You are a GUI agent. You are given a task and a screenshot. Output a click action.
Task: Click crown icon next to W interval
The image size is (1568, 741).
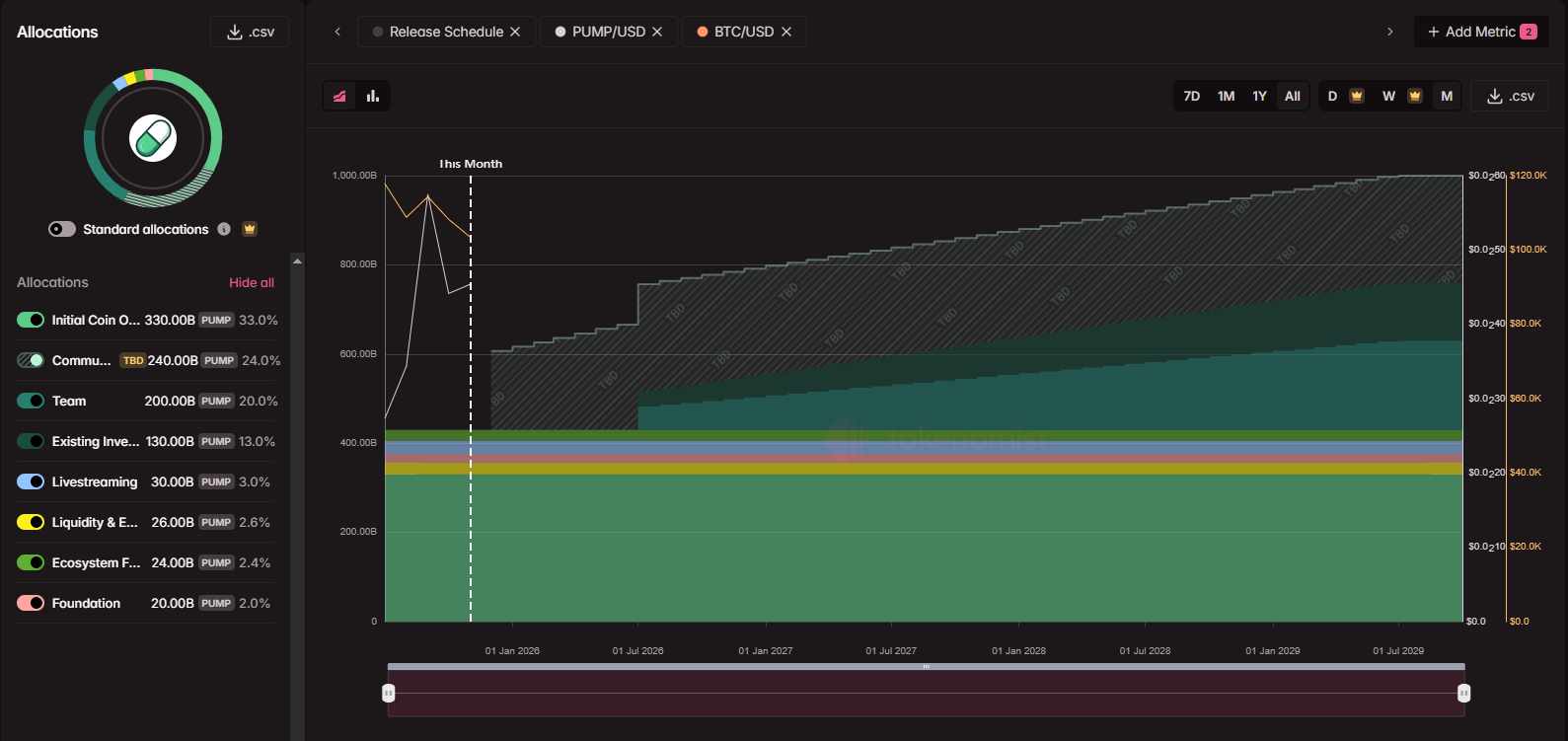point(1415,96)
